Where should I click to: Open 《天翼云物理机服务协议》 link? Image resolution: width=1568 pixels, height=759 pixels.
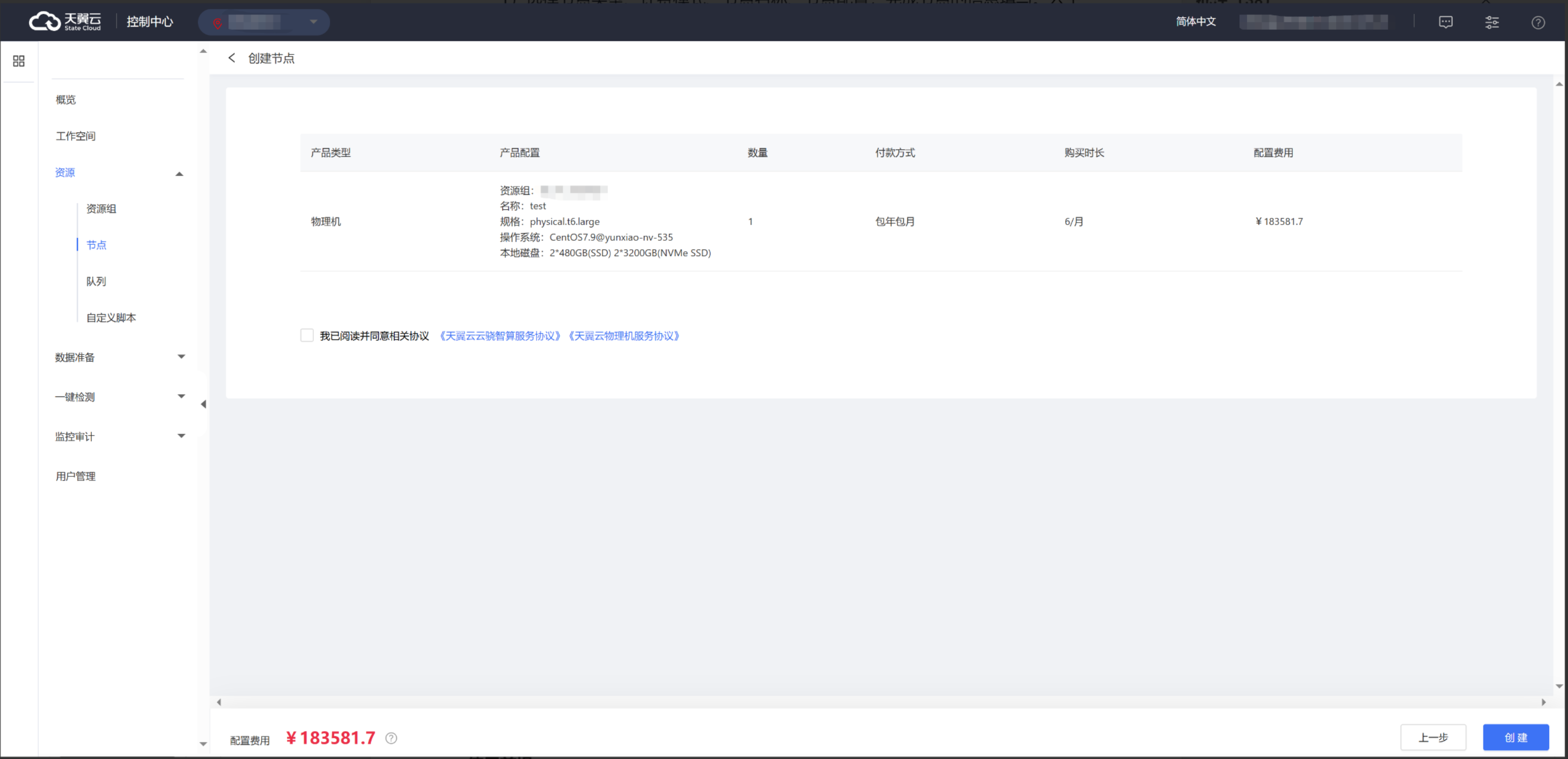coord(624,336)
